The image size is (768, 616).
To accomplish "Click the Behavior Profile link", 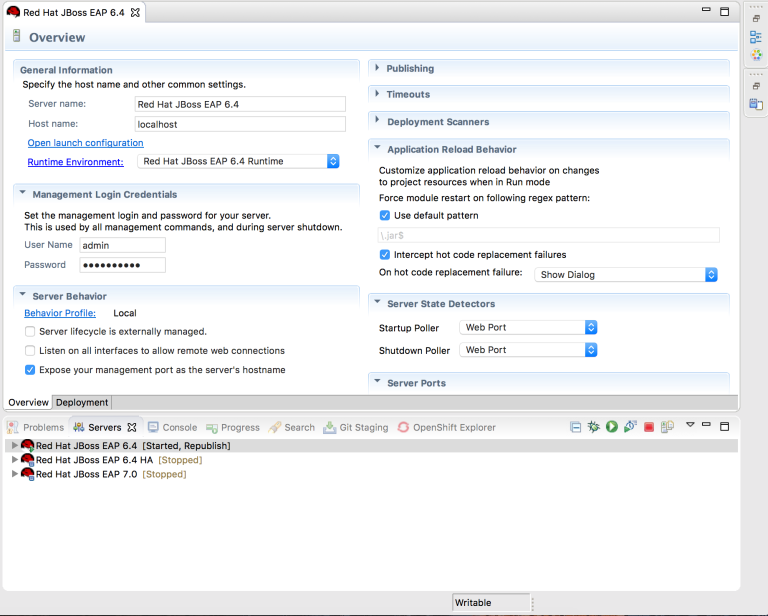I will point(60,313).
